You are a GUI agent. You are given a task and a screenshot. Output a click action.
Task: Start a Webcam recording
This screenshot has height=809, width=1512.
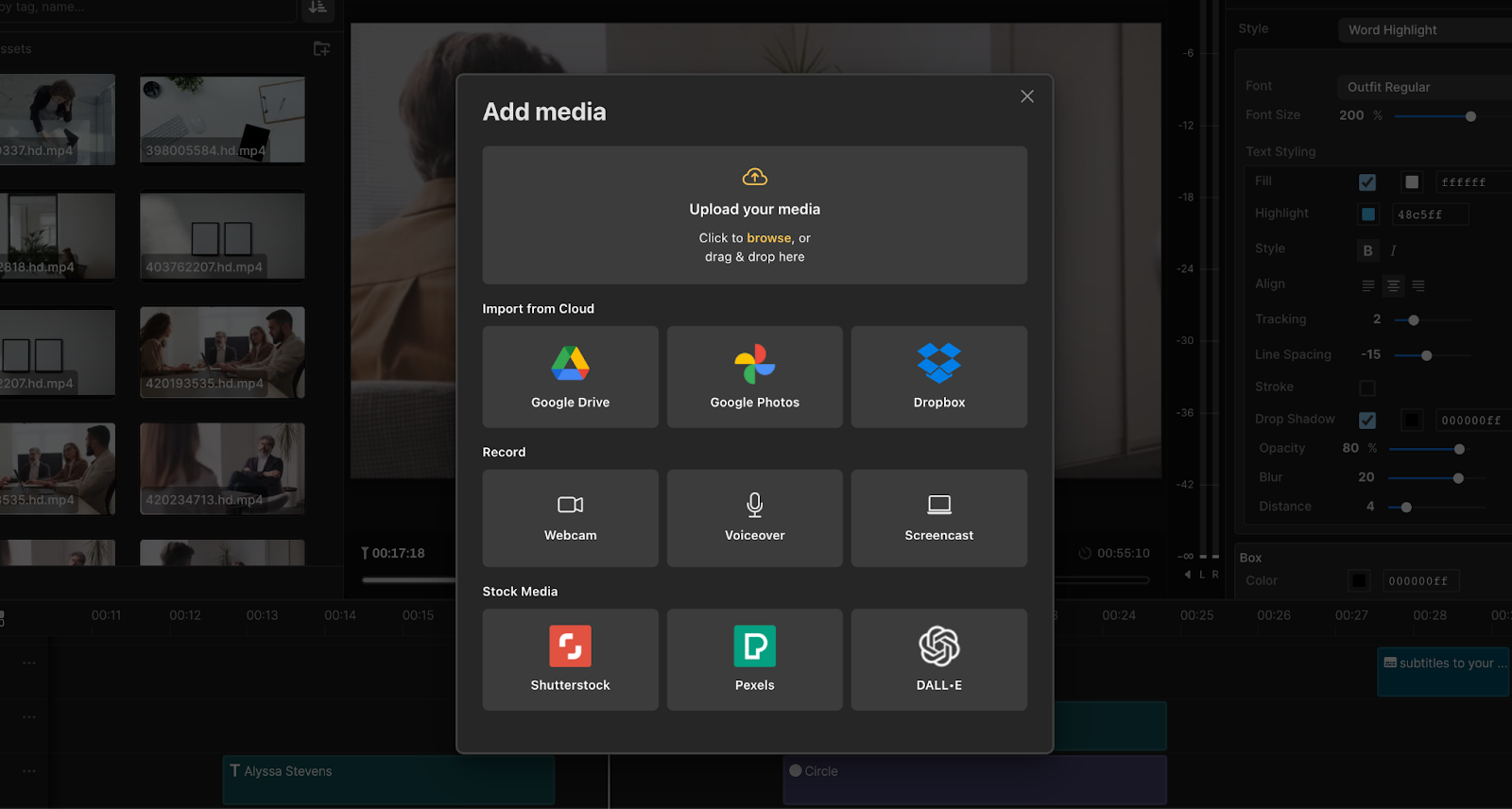point(570,518)
